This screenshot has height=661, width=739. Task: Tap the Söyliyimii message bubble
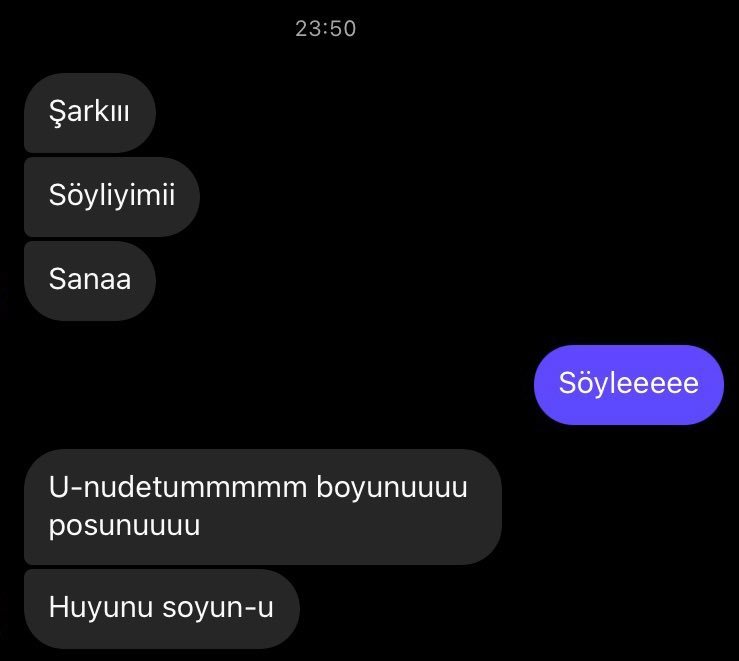(x=112, y=197)
